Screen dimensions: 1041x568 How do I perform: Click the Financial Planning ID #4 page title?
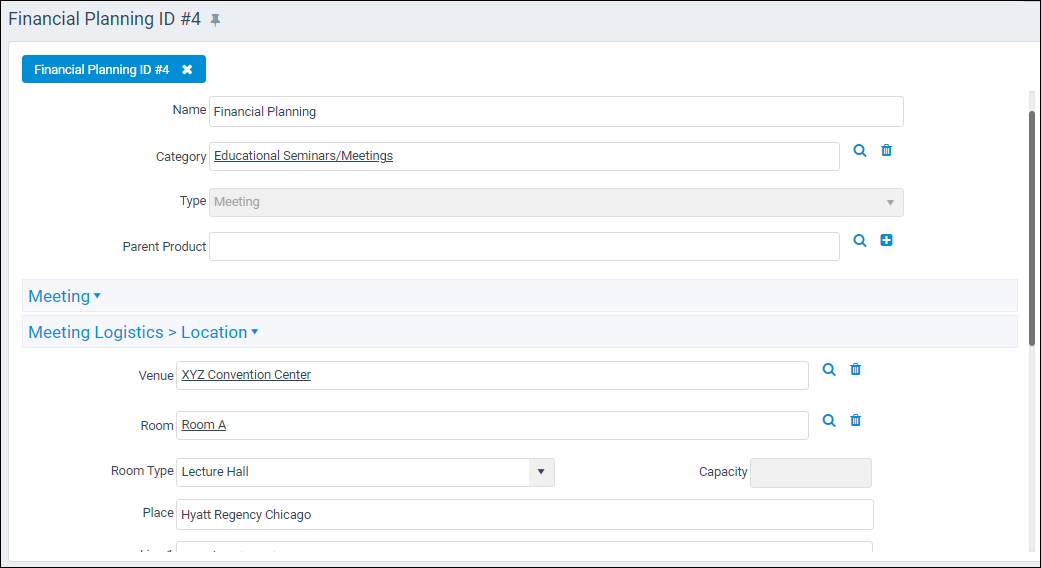pyautogui.click(x=104, y=19)
